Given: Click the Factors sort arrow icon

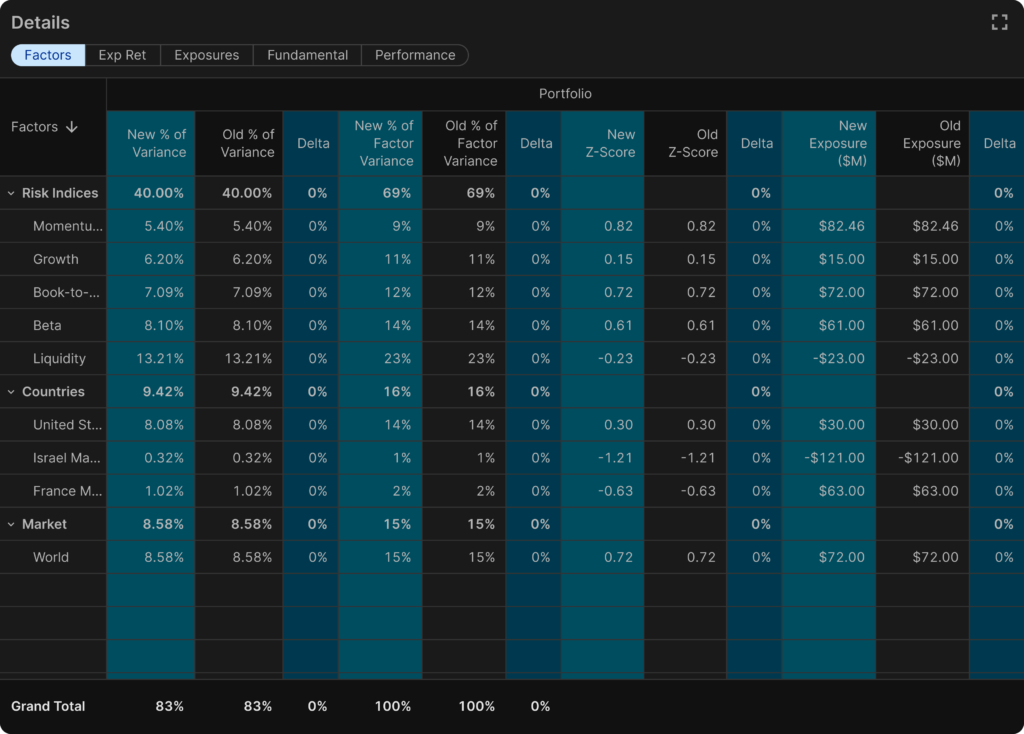Looking at the screenshot, I should coord(72,127).
